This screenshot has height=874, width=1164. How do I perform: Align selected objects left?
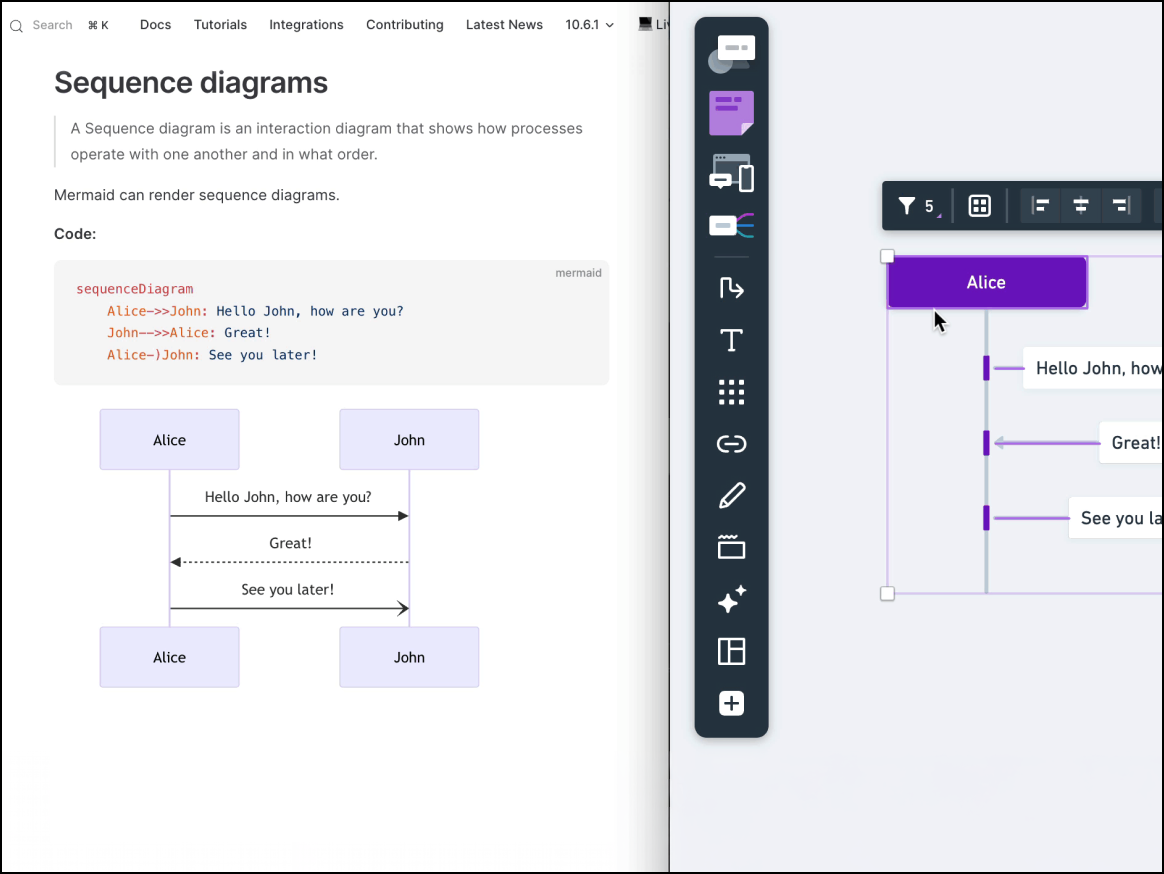point(1040,206)
